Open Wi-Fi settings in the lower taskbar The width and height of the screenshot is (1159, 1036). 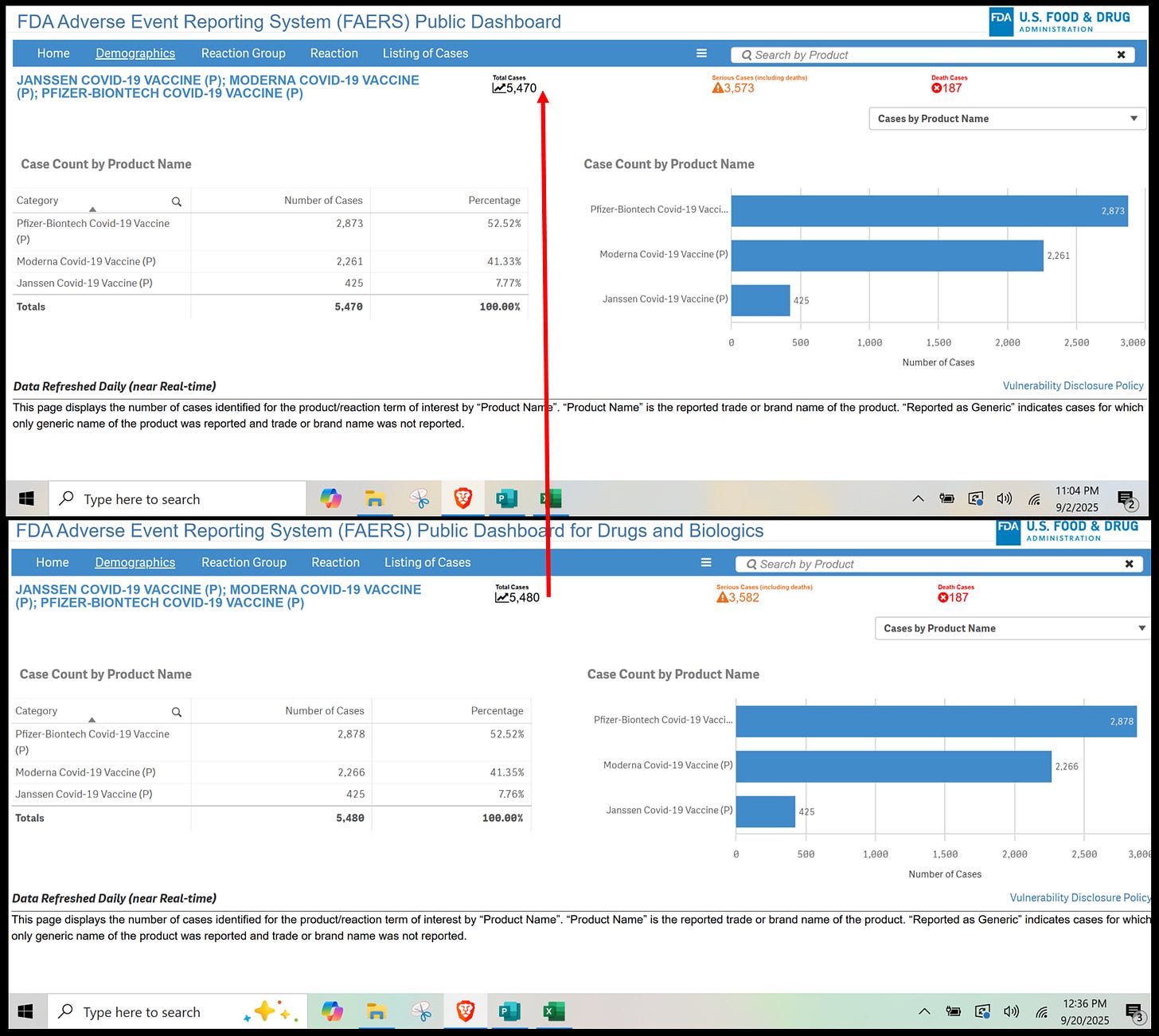pos(1041,1012)
